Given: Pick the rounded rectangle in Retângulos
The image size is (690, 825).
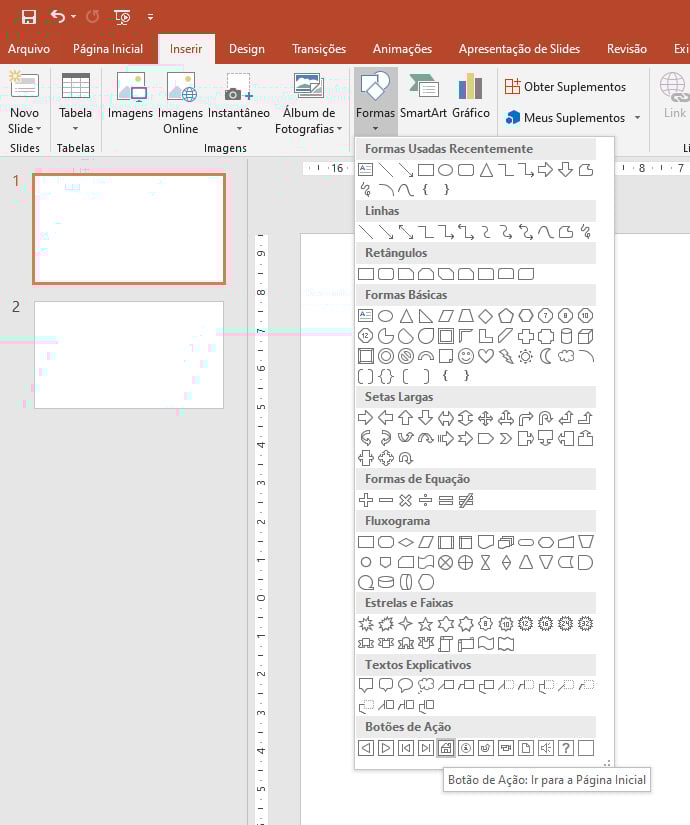Looking at the screenshot, I should pyautogui.click(x=386, y=274).
